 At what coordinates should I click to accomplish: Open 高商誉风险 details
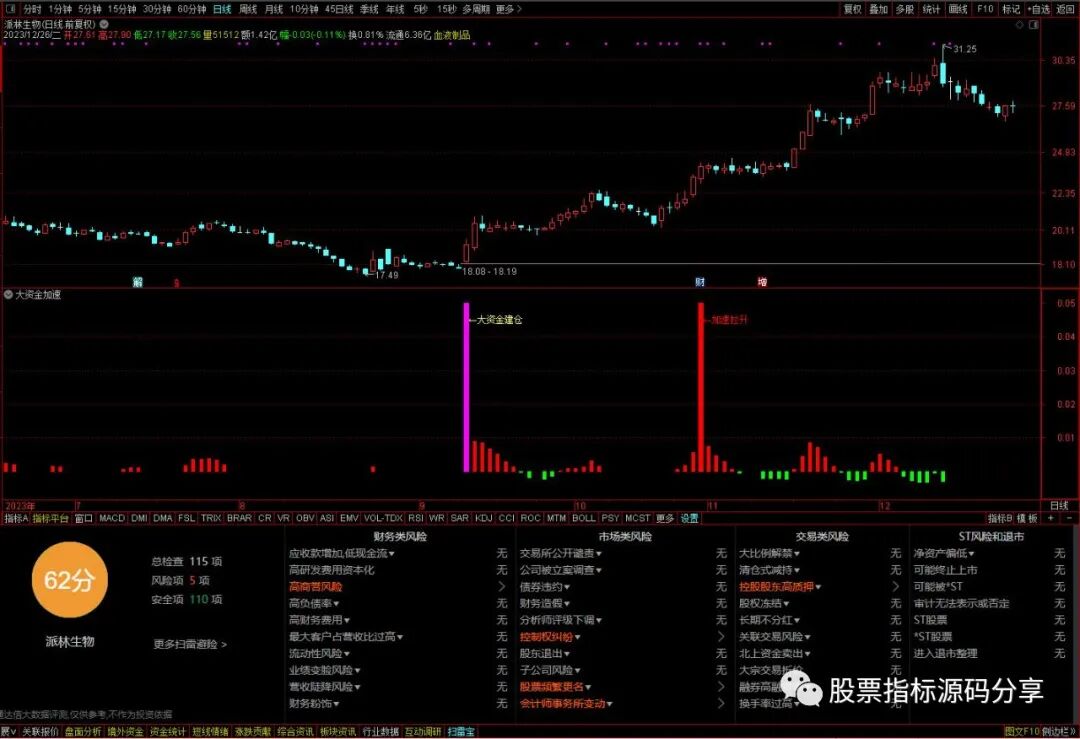point(315,587)
